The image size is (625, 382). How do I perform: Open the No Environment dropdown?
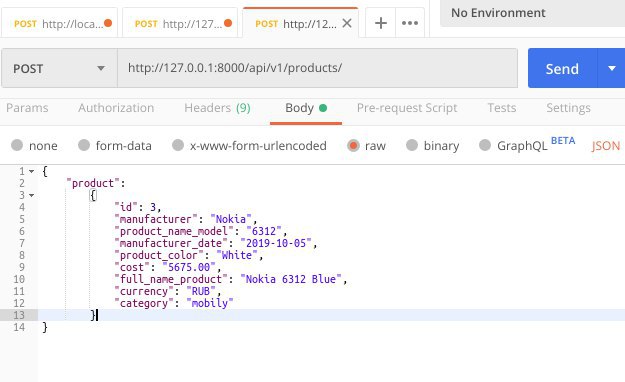pos(533,13)
